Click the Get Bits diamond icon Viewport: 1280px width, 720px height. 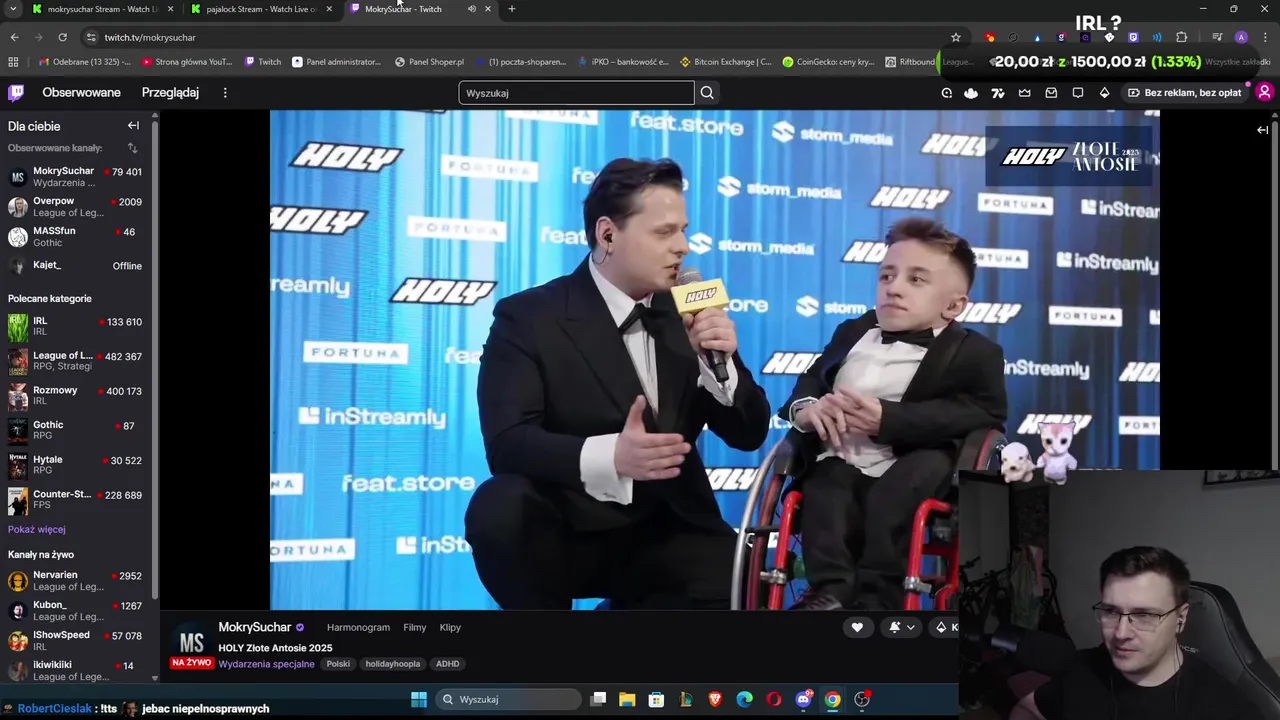coord(1104,93)
